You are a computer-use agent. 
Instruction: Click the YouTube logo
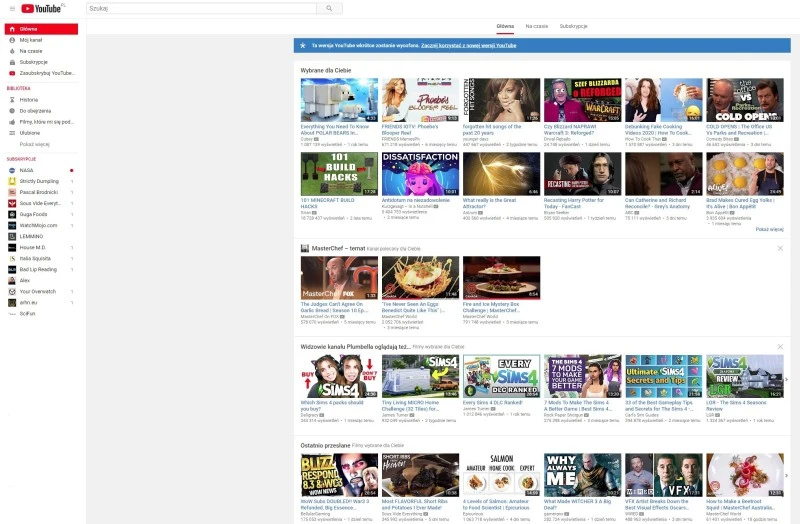43,8
